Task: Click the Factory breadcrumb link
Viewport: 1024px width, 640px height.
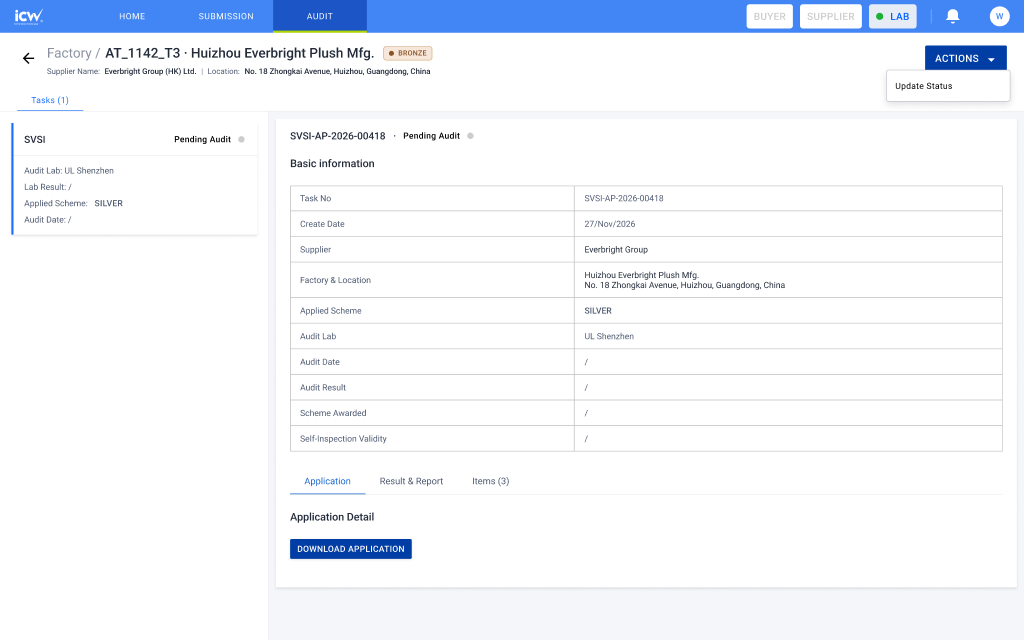Action: tap(69, 53)
